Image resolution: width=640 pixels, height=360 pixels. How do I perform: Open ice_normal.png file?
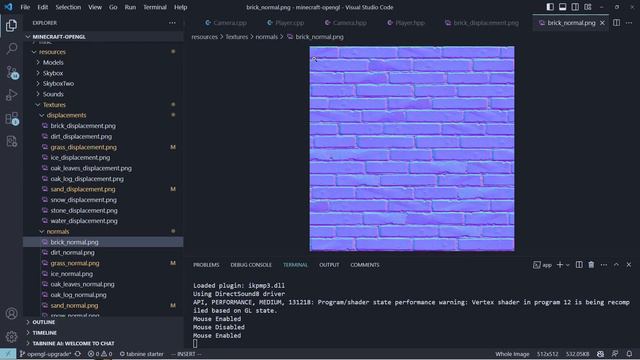(103, 274)
